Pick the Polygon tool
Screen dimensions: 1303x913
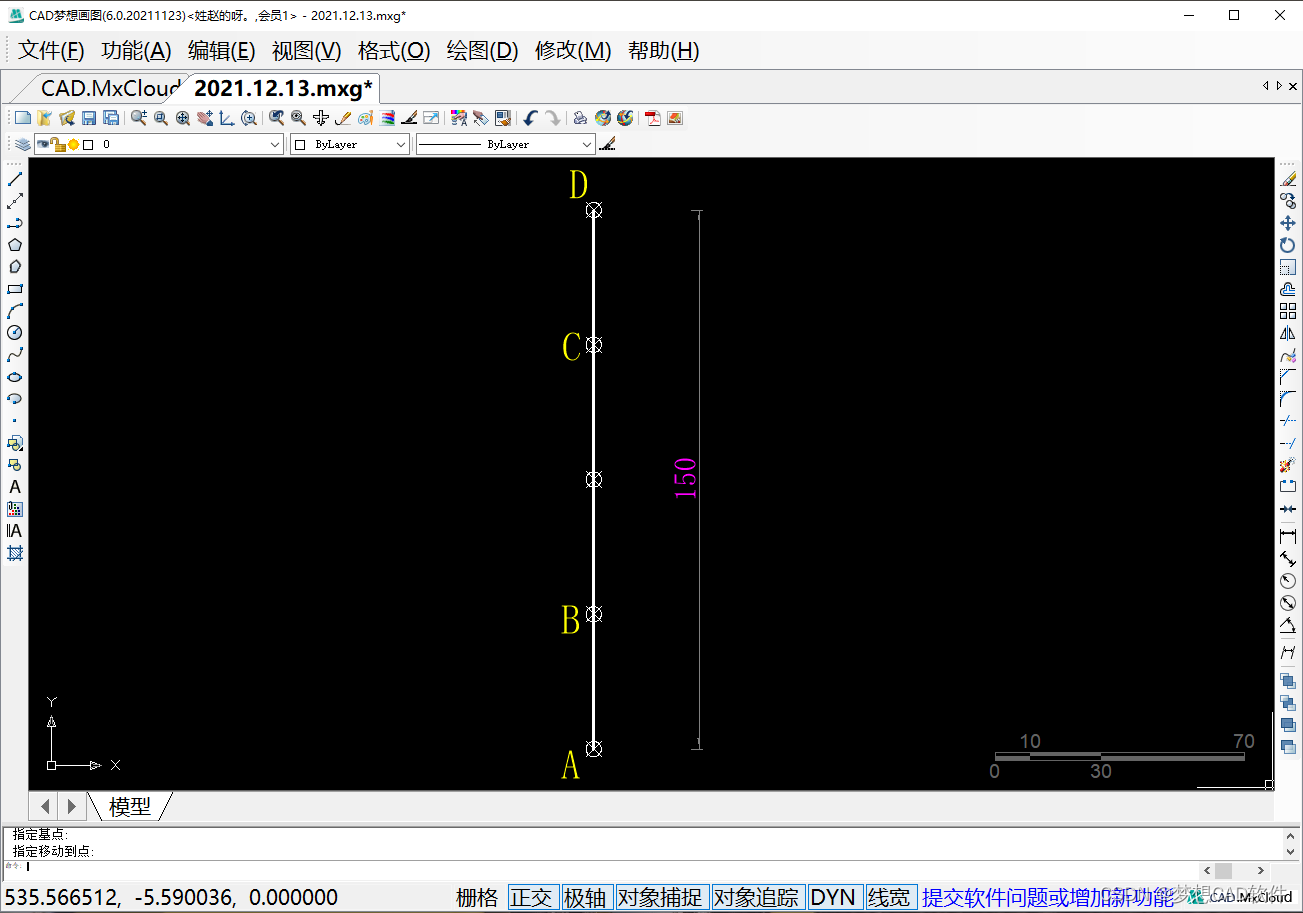pos(15,245)
